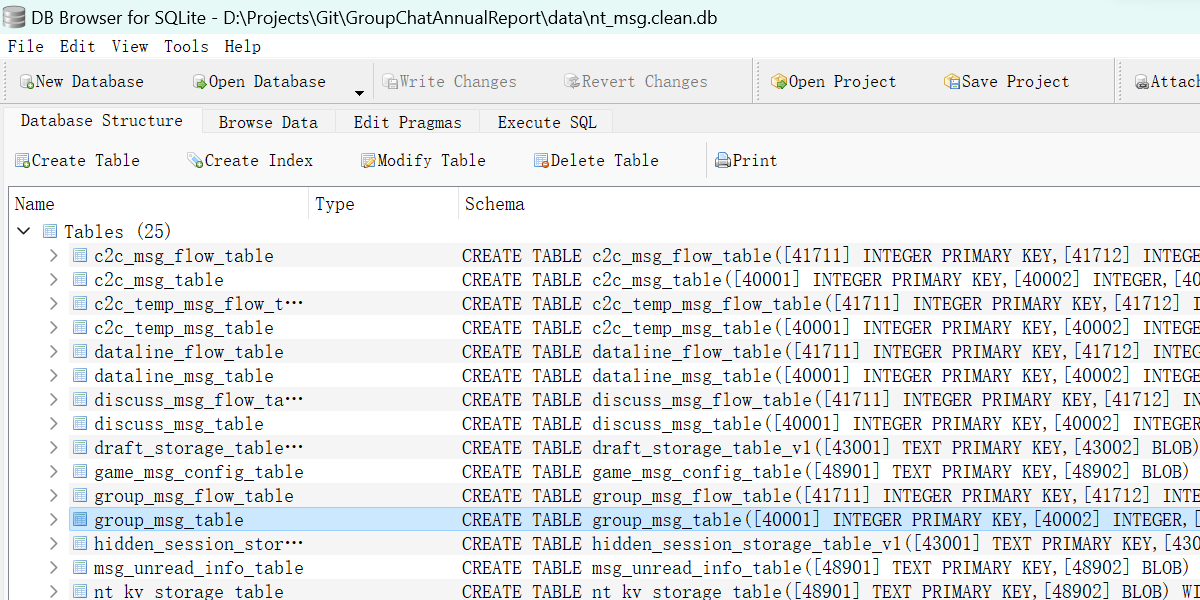Expand the discuss_msg_table row
This screenshot has width=1200, height=600.
point(54,424)
